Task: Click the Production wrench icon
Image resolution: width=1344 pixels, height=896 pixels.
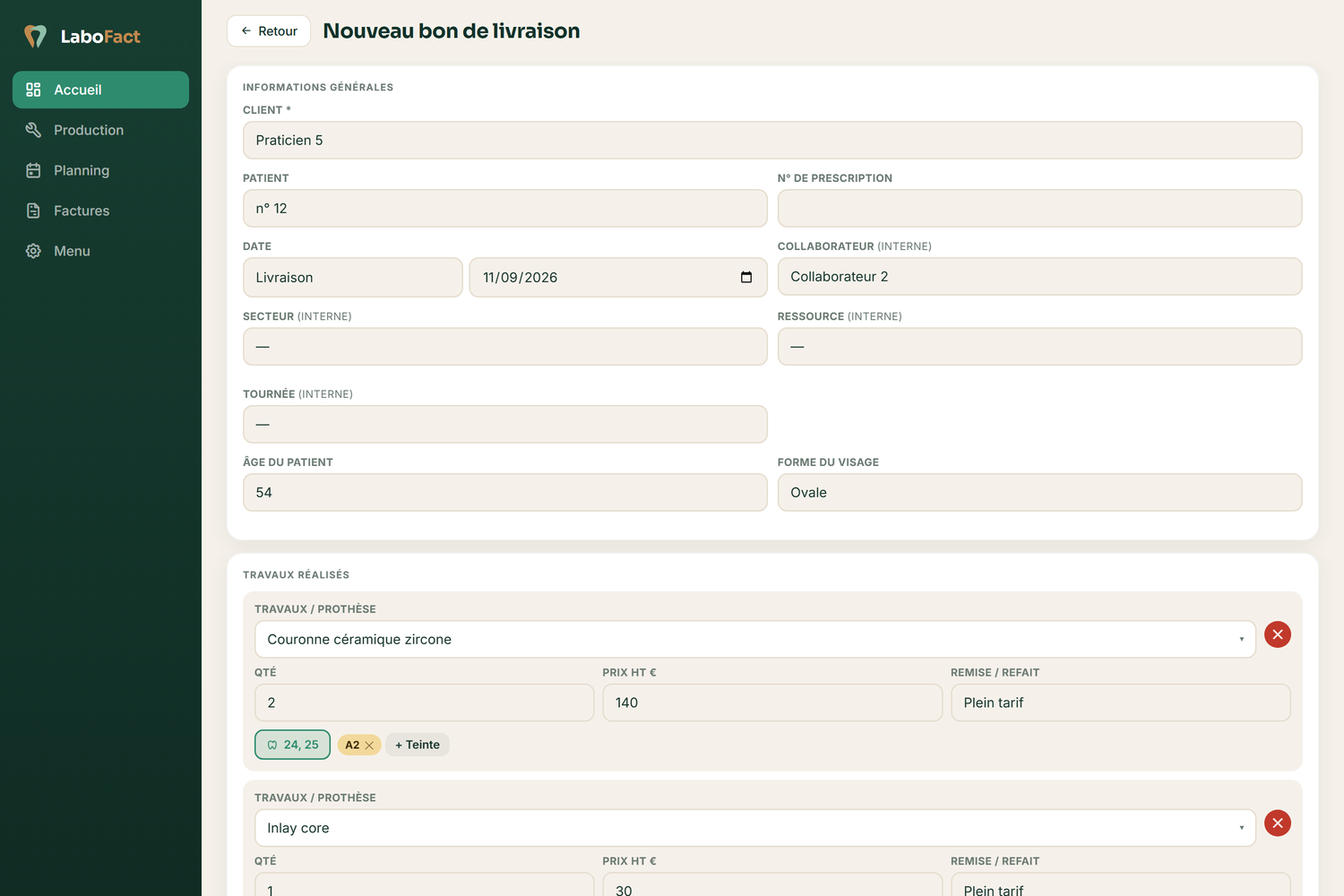Action: tap(33, 130)
